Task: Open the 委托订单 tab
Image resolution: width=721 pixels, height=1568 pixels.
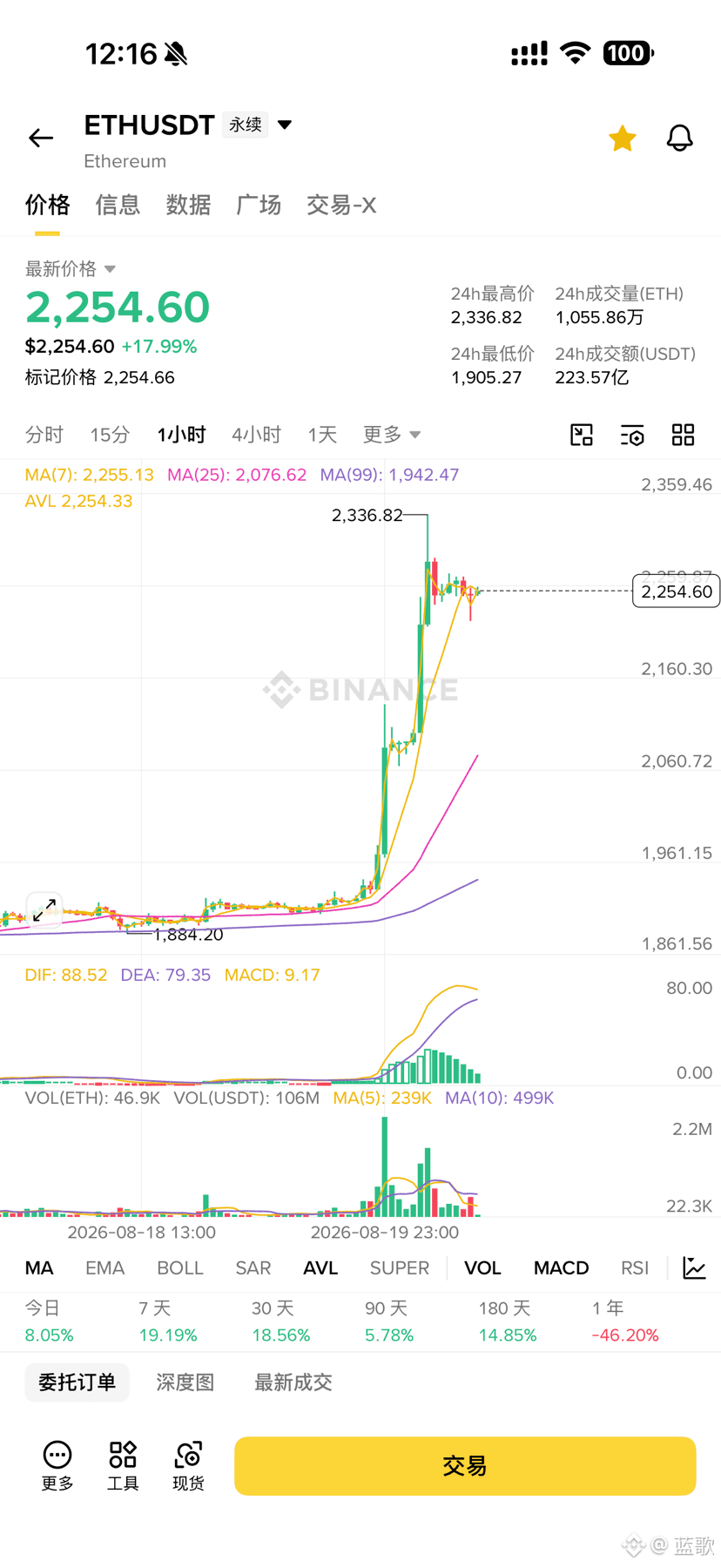Action: point(77,1382)
